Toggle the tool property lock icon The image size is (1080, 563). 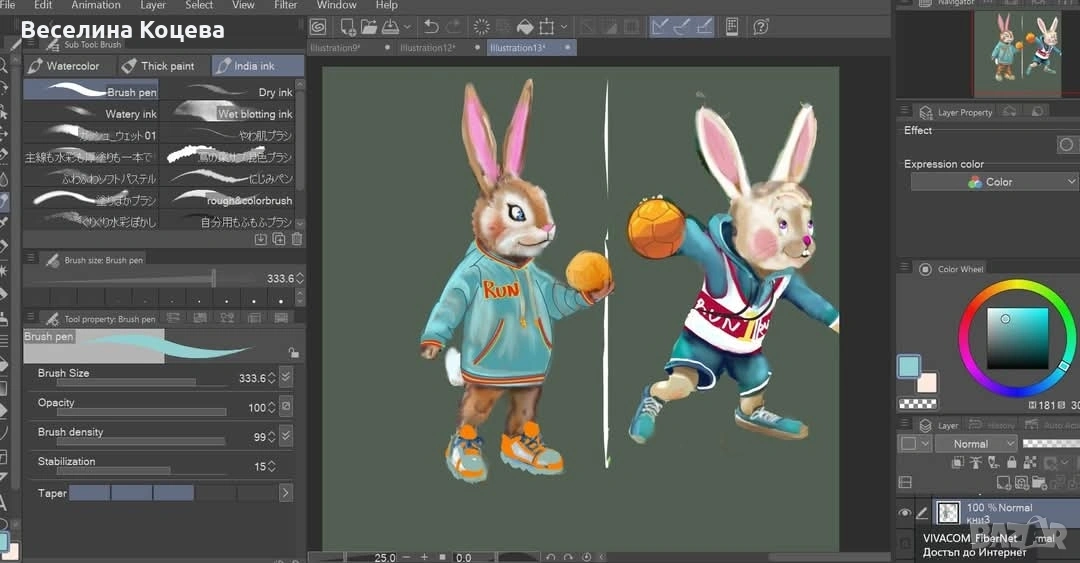292,352
